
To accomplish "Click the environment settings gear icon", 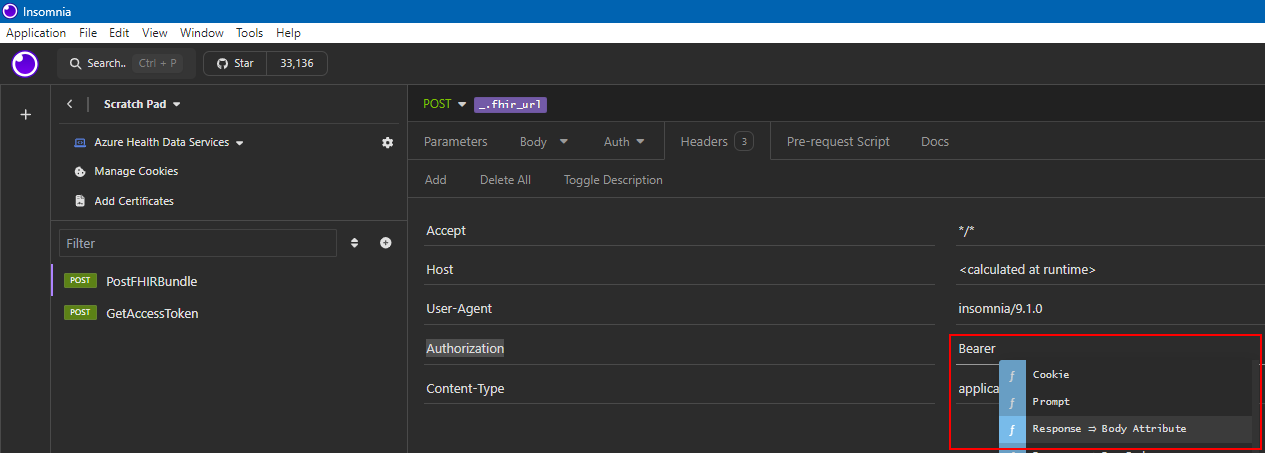I will point(388,142).
